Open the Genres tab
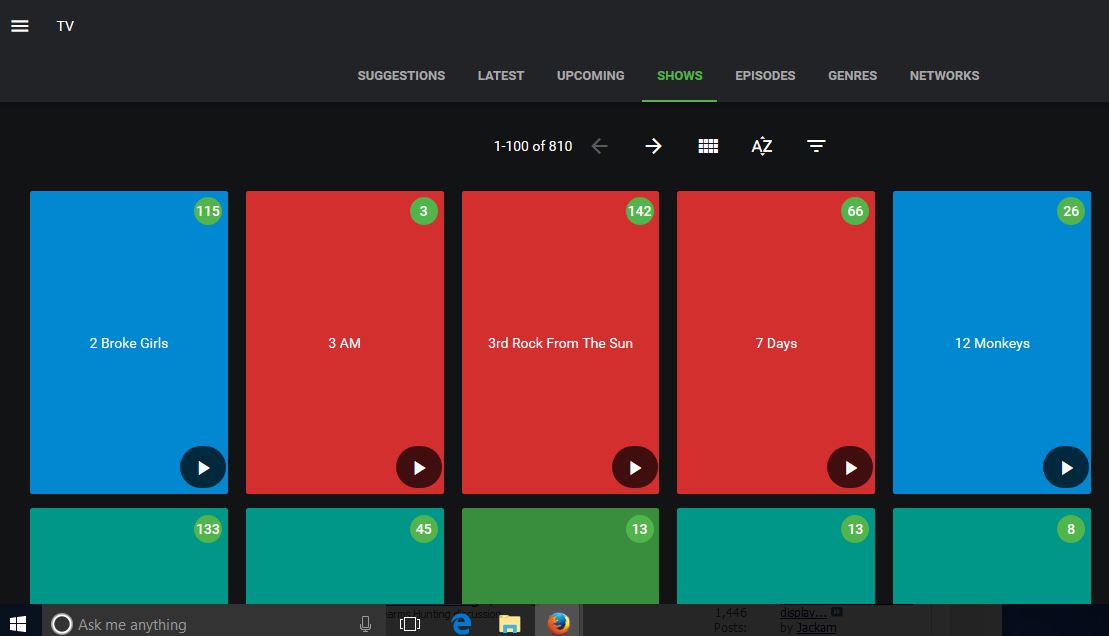Viewport: 1109px width, 636px height. pyautogui.click(x=852, y=75)
